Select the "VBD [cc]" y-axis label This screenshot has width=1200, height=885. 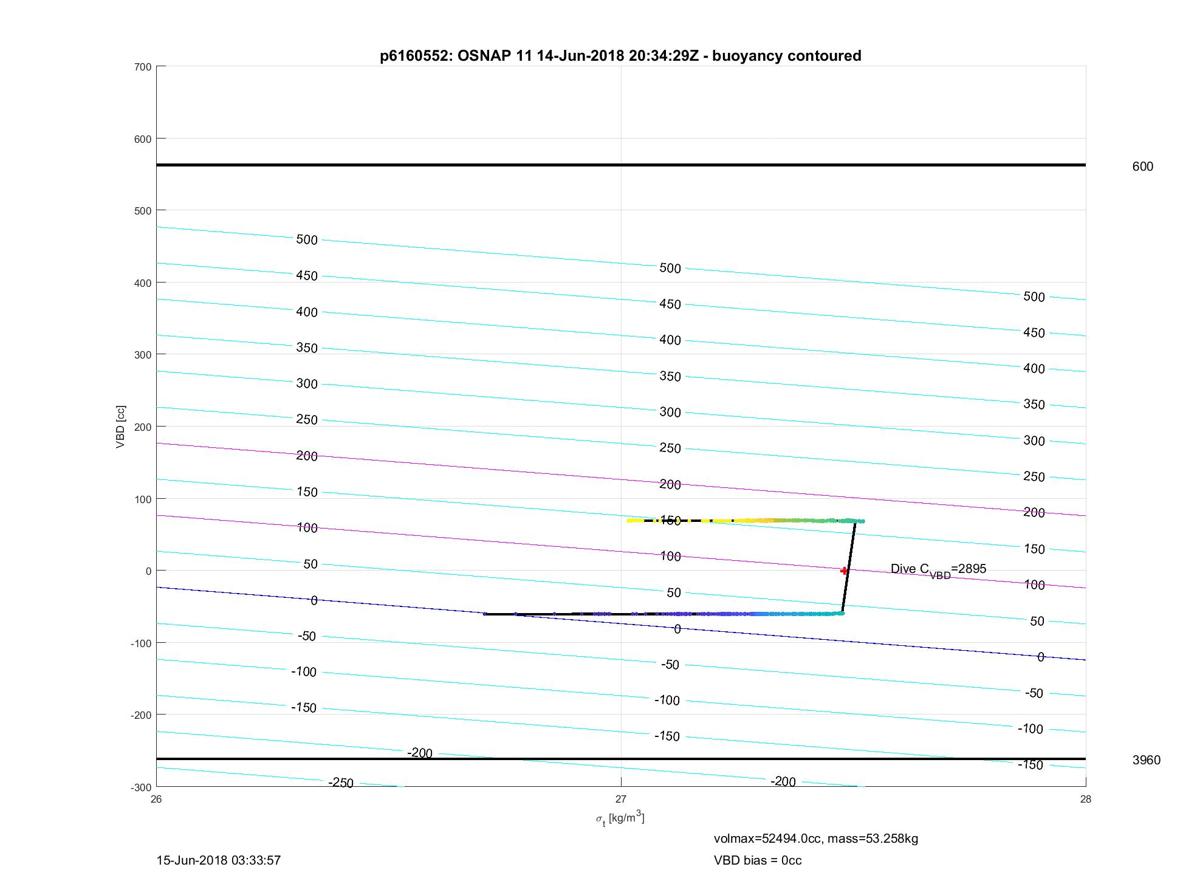pos(121,427)
